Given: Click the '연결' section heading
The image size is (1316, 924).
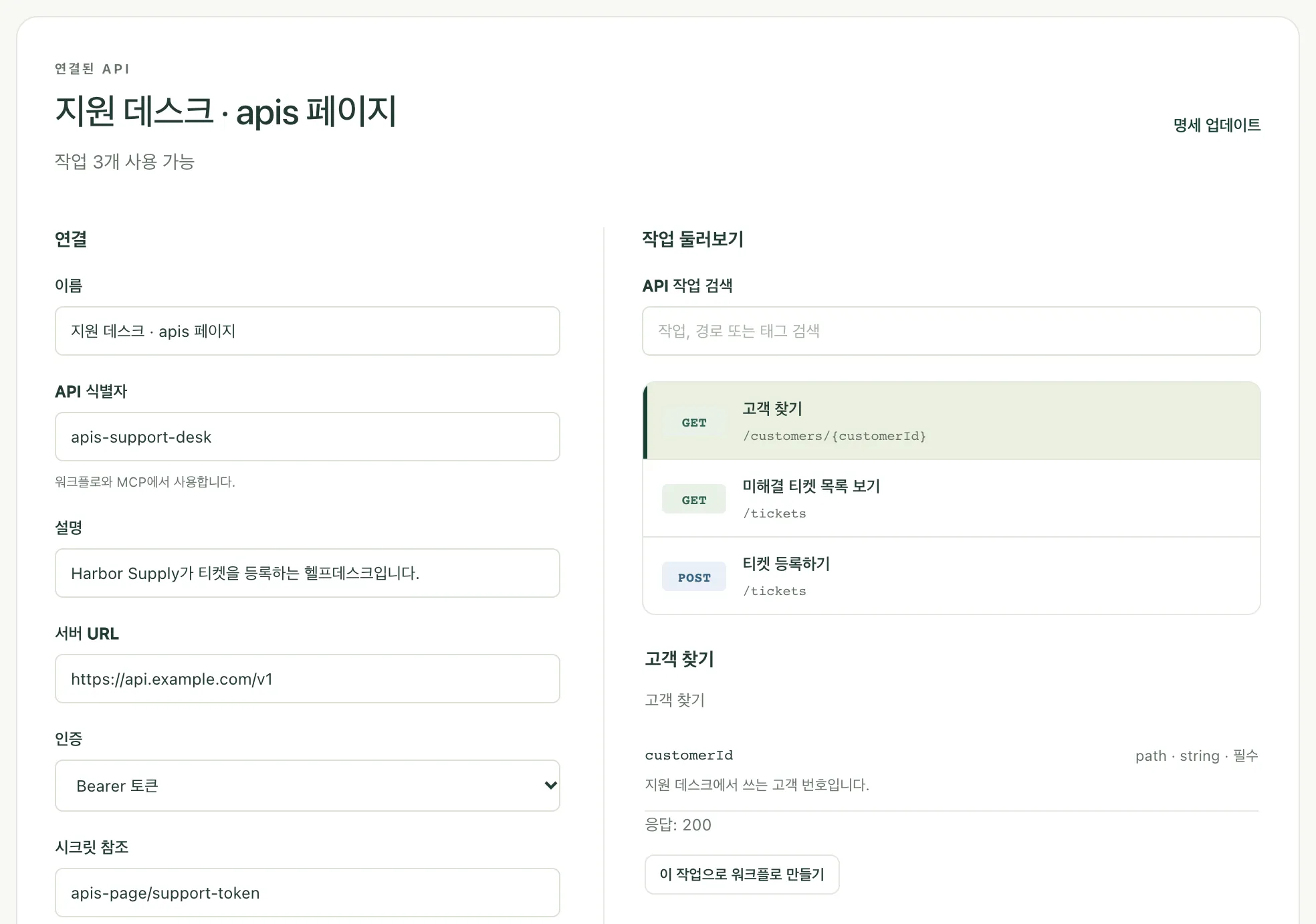Looking at the screenshot, I should (x=71, y=239).
